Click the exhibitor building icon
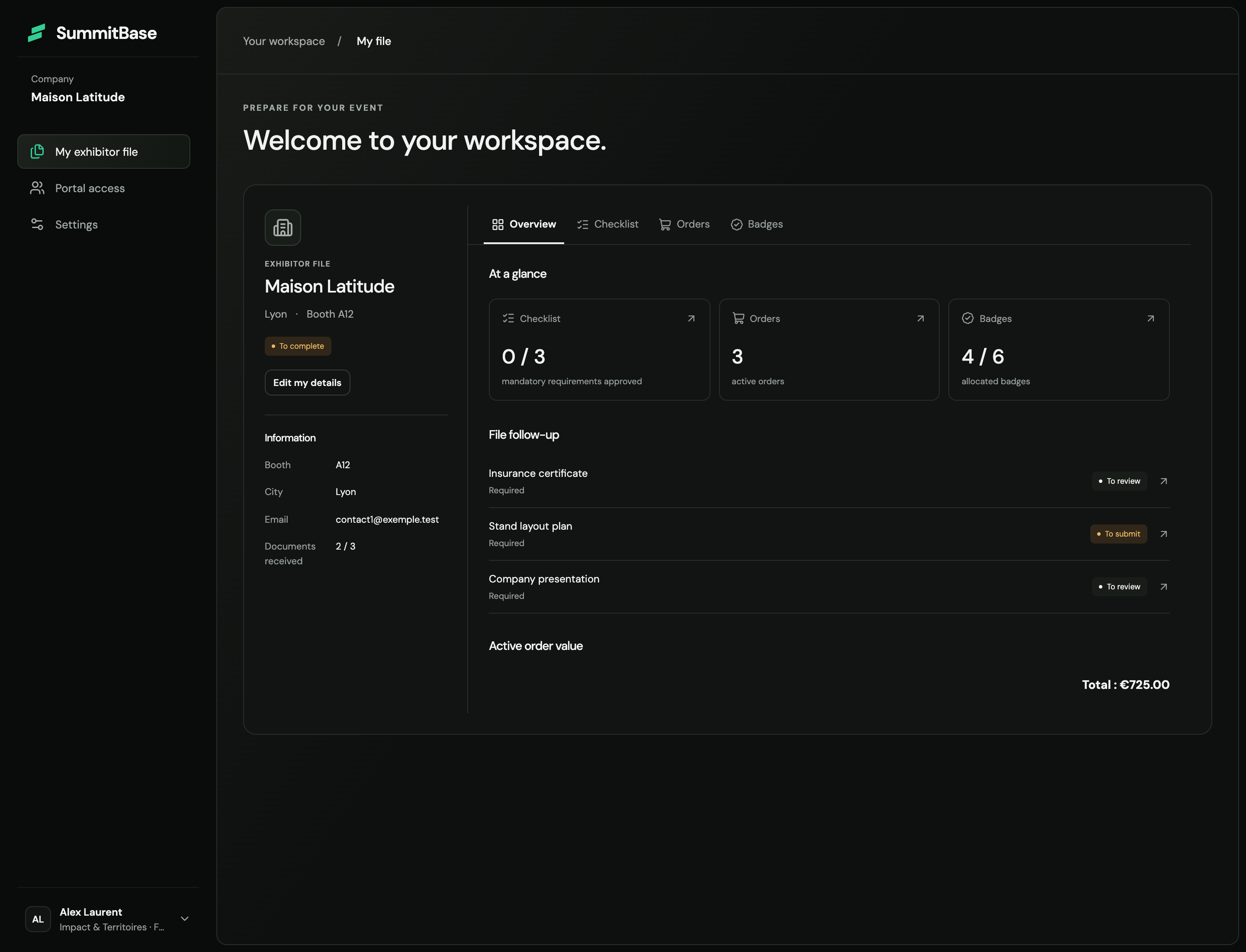 [x=283, y=228]
